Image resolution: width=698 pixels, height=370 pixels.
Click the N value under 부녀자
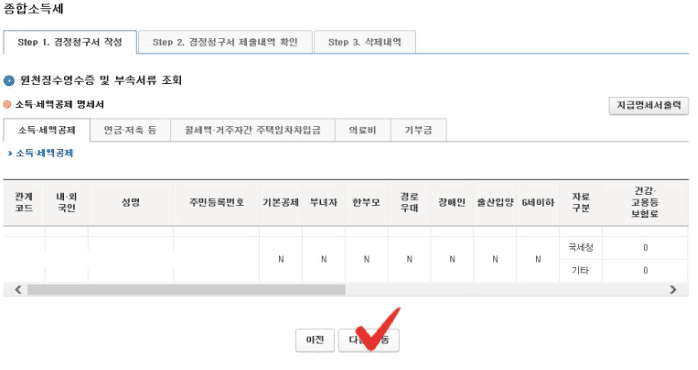324,259
